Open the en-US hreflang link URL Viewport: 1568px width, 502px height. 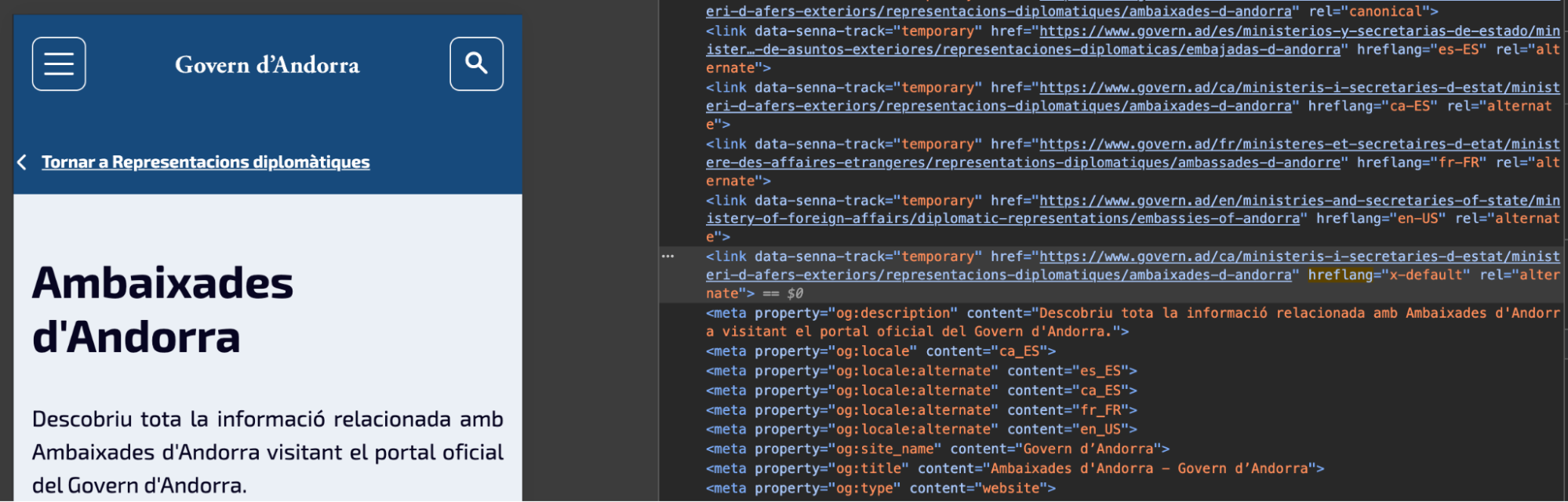pyautogui.click(x=1133, y=209)
